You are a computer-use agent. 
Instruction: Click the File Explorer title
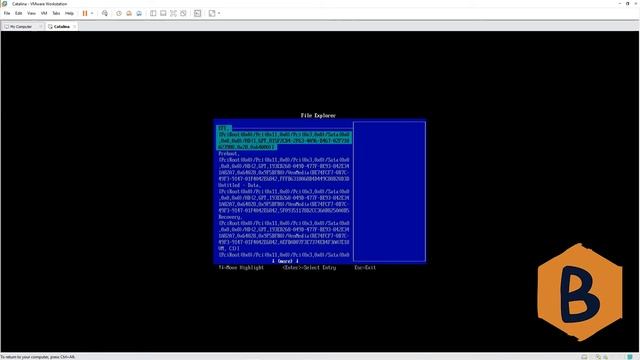(318, 116)
